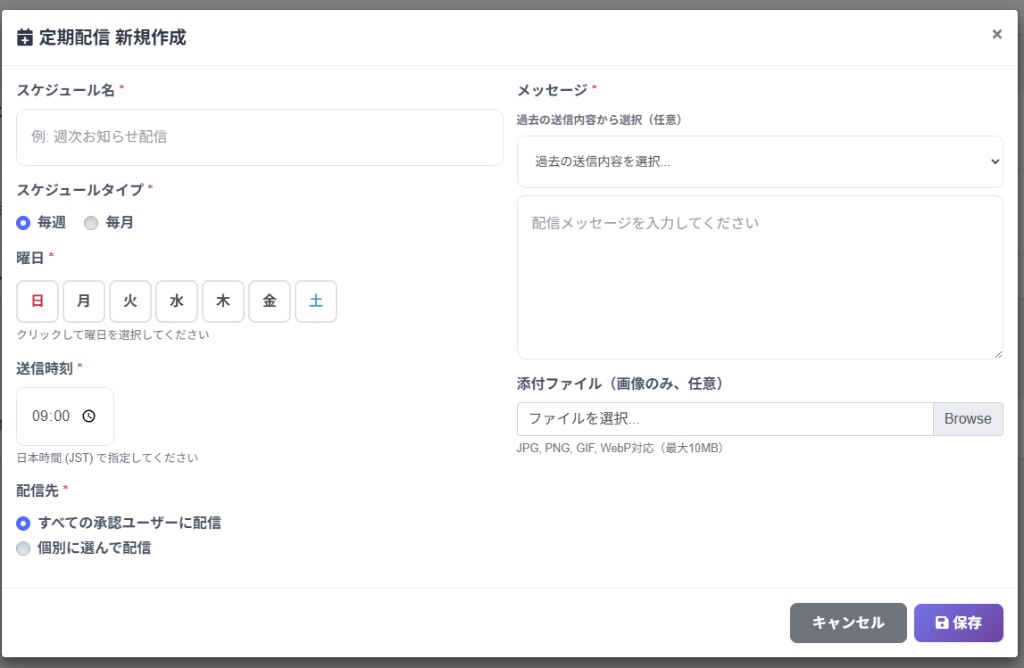Viewport: 1024px width, 668px height.
Task: Toggle 水 (Wednesday) weekday button
Action: (x=177, y=300)
